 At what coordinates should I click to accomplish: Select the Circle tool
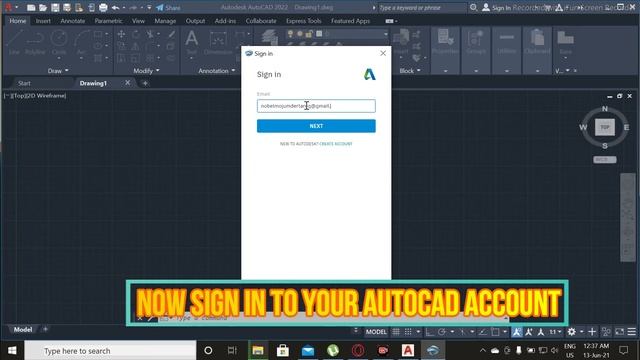pyautogui.click(x=59, y=42)
